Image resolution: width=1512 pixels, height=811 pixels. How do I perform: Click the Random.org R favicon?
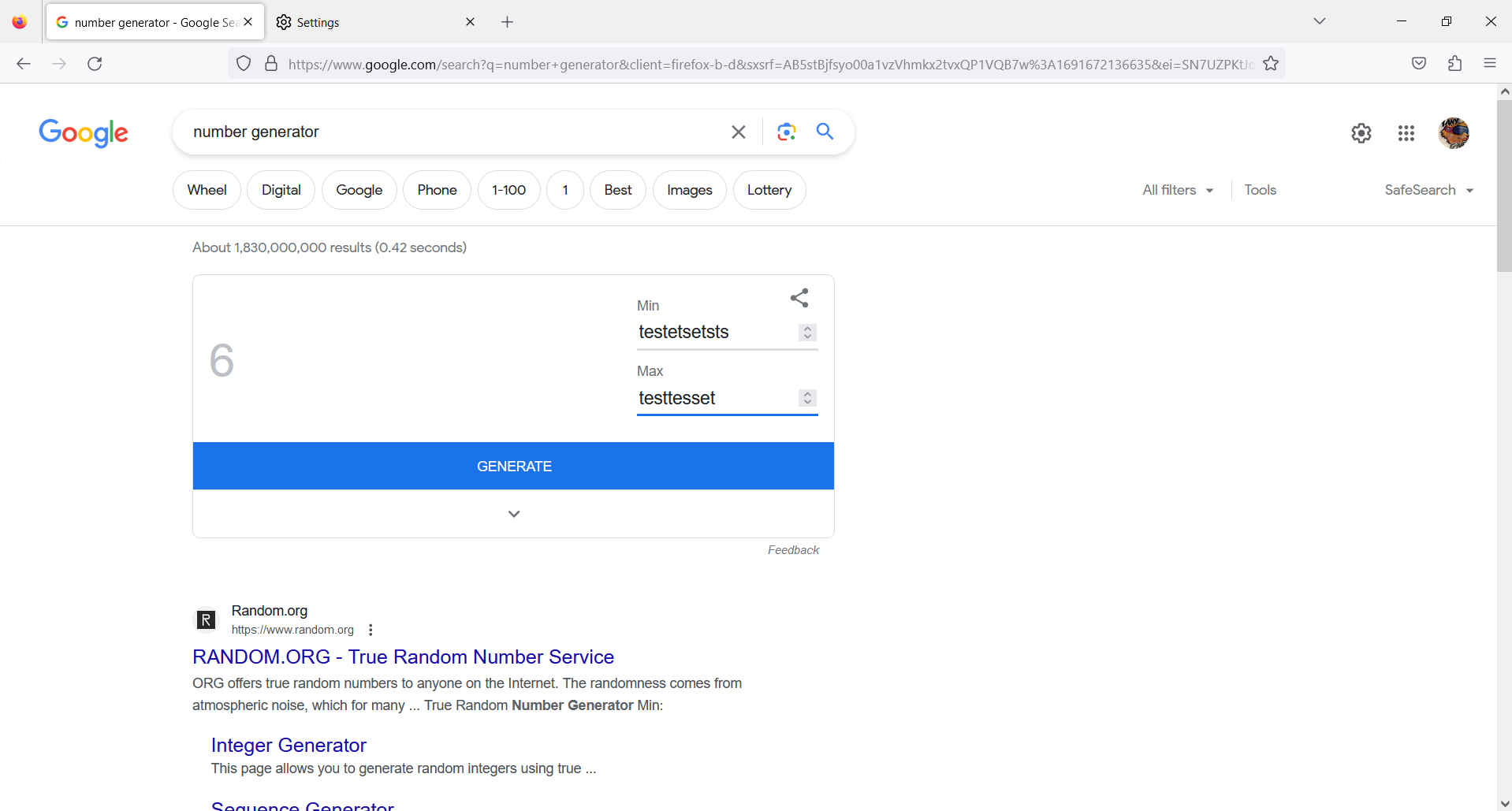pyautogui.click(x=206, y=620)
